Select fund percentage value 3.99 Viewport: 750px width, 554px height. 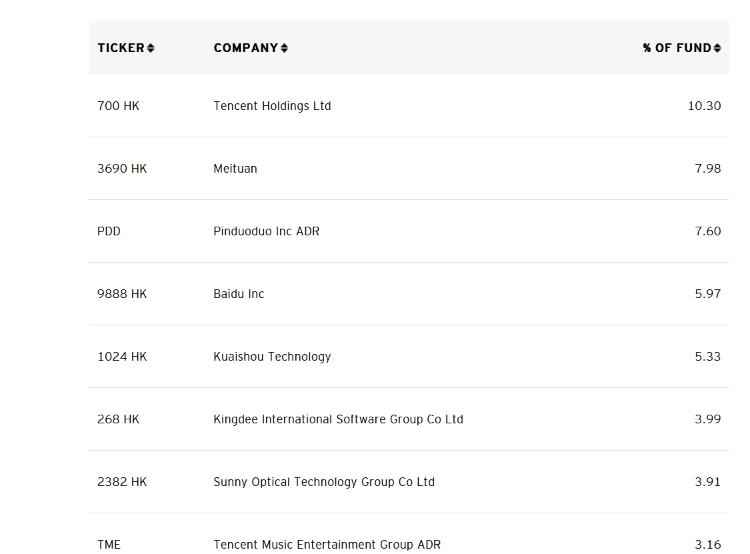(x=707, y=419)
